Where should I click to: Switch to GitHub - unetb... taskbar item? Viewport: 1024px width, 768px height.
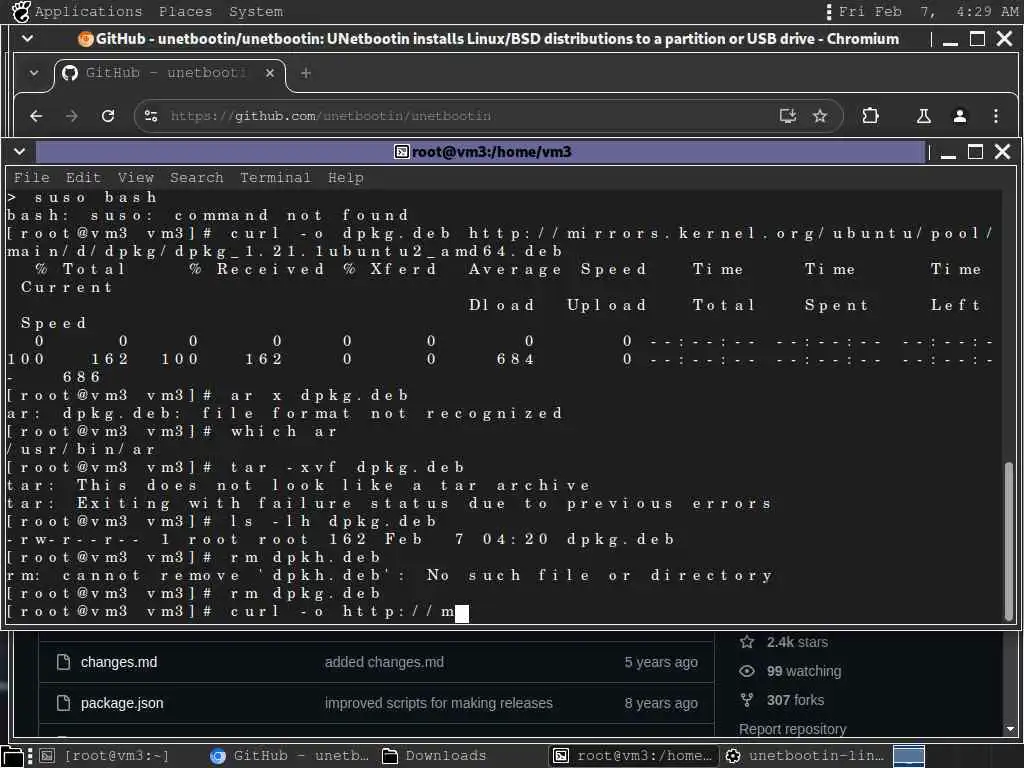289,756
